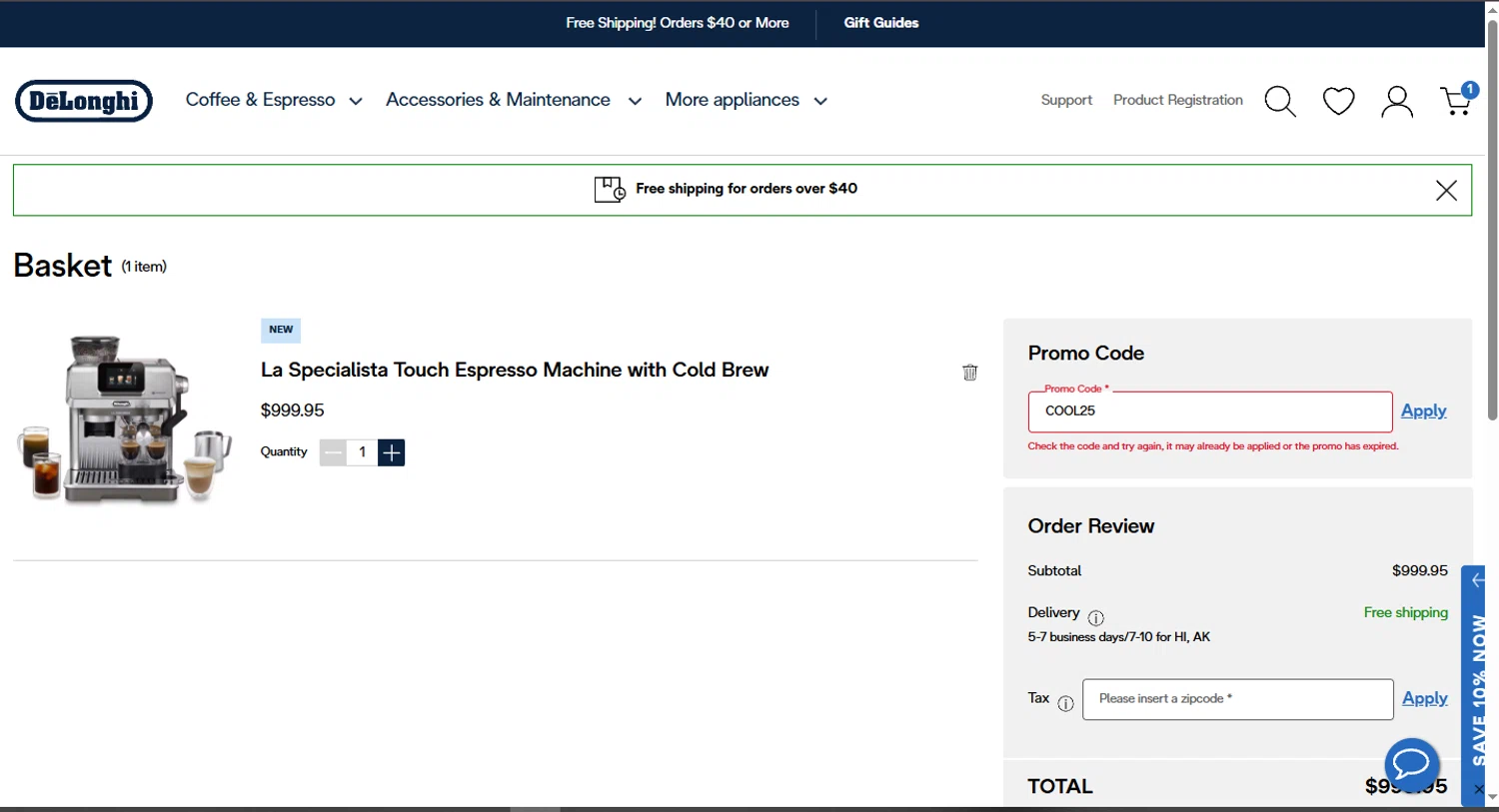Open the live chat bubble
Viewport: 1499px width, 812px height.
point(1411,764)
